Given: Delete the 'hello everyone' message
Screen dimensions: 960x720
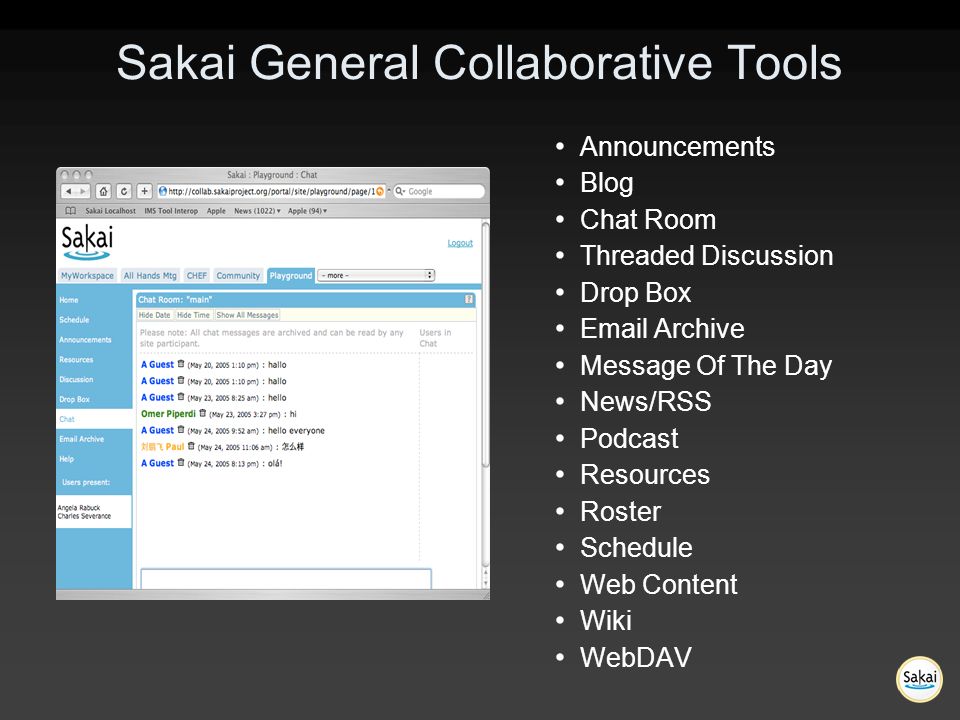Looking at the screenshot, I should click(181, 430).
